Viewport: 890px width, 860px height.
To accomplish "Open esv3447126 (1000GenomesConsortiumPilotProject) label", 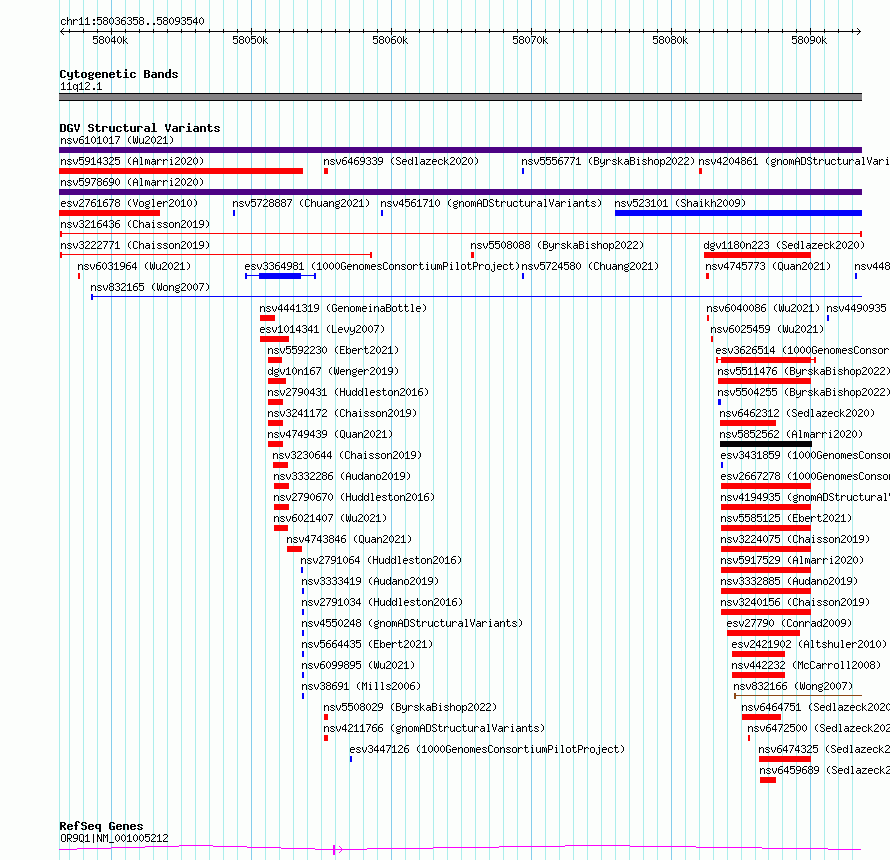I will (487, 749).
